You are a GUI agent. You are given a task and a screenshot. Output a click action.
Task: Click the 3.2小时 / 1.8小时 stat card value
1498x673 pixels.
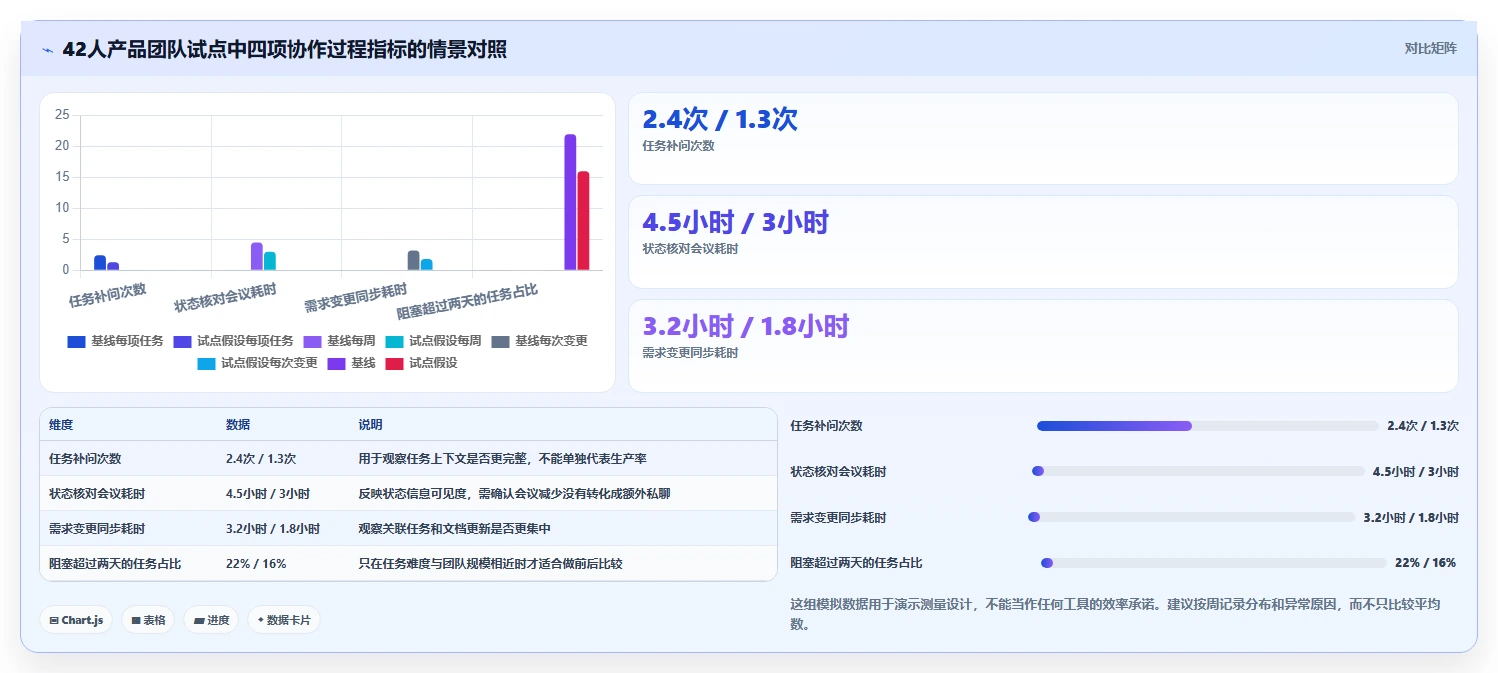[746, 326]
